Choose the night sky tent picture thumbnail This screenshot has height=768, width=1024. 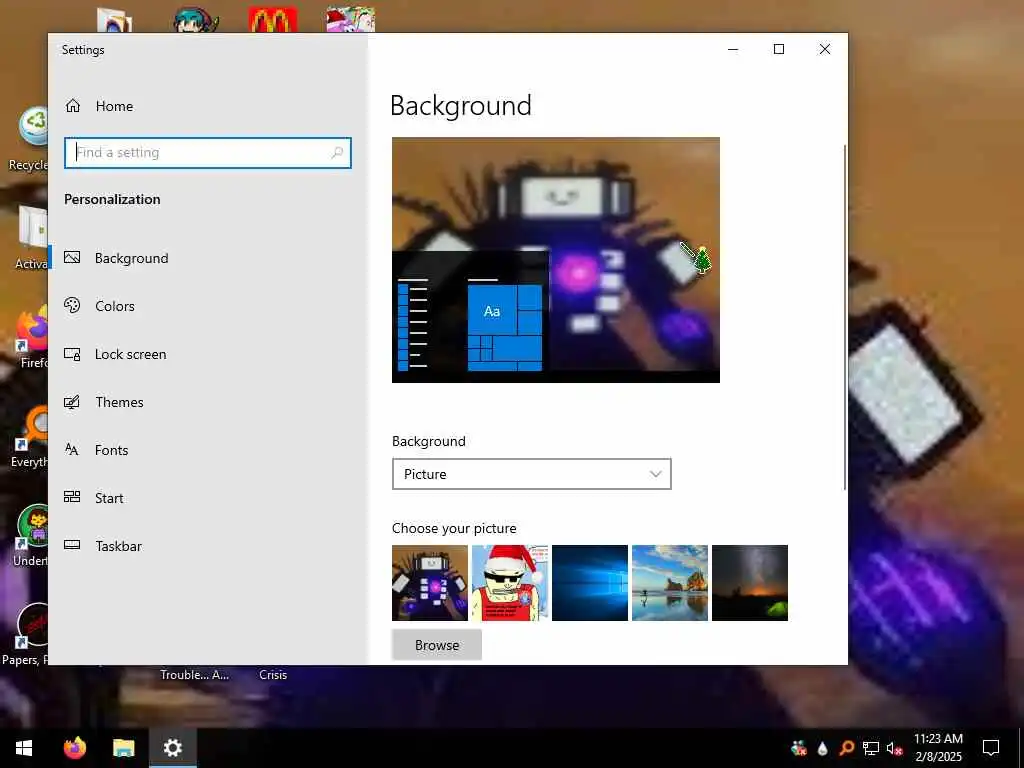point(750,583)
